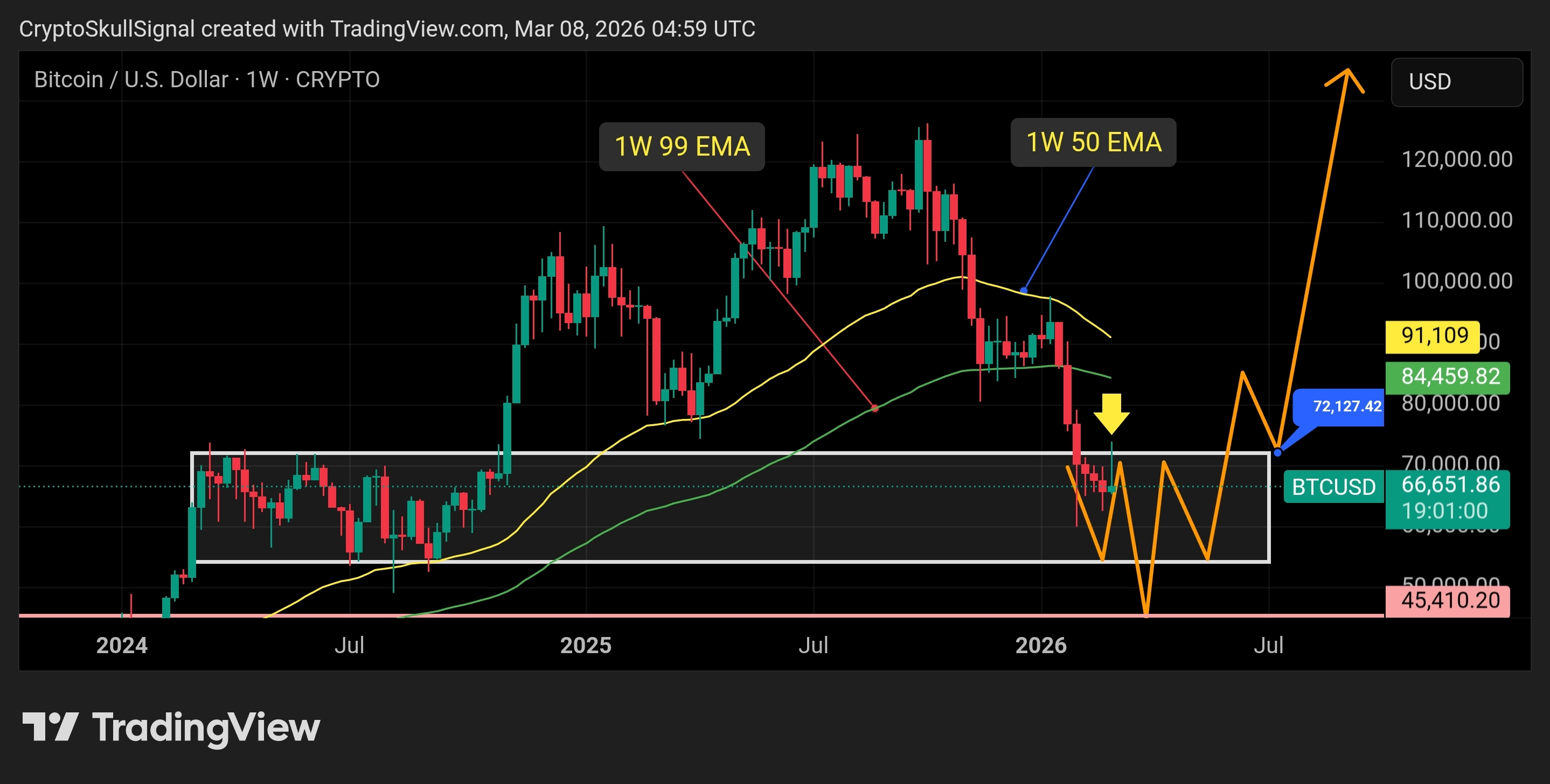
Task: Select the 1W 99 EMA label
Action: point(682,146)
